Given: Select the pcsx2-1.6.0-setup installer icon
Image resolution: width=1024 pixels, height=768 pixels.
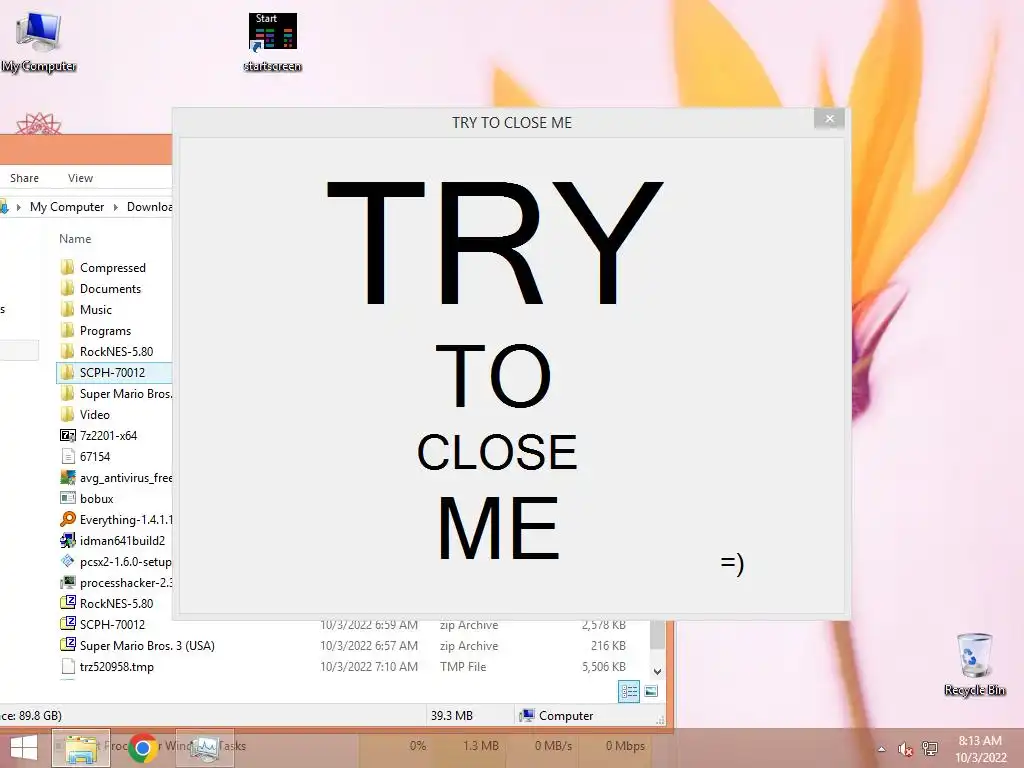Looking at the screenshot, I should [67, 561].
